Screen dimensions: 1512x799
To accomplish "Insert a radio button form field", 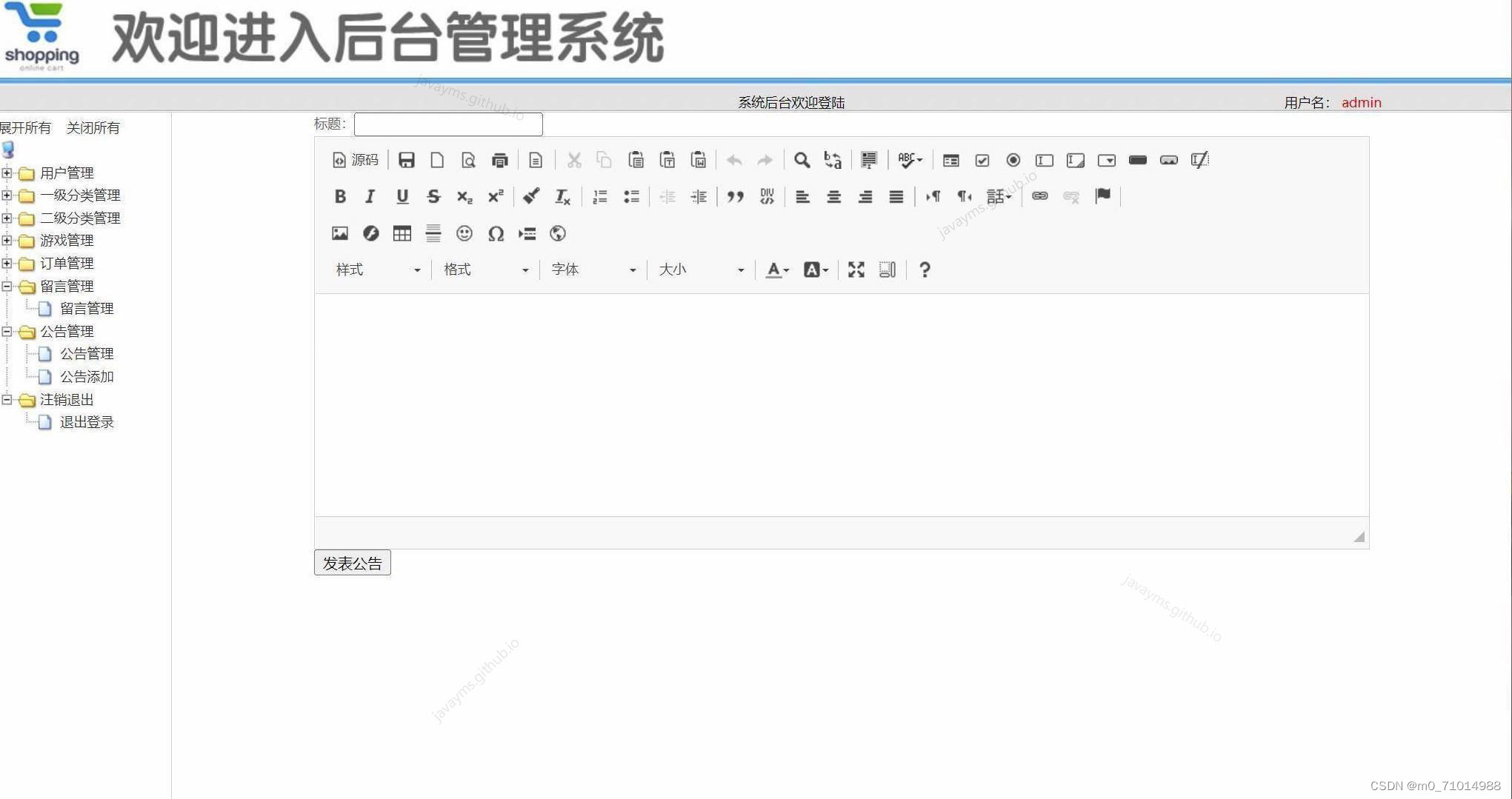I will (1013, 160).
